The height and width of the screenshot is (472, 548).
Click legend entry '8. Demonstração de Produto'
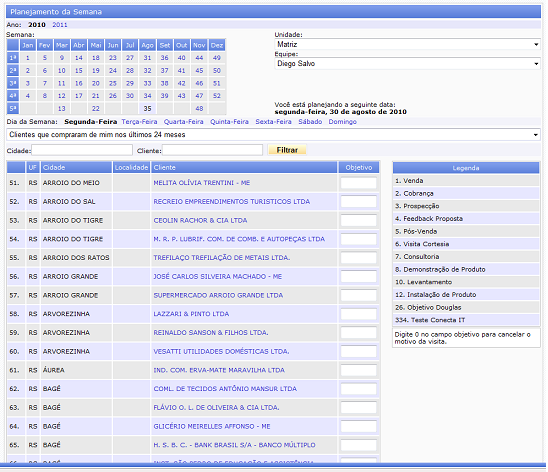pyautogui.click(x=466, y=269)
